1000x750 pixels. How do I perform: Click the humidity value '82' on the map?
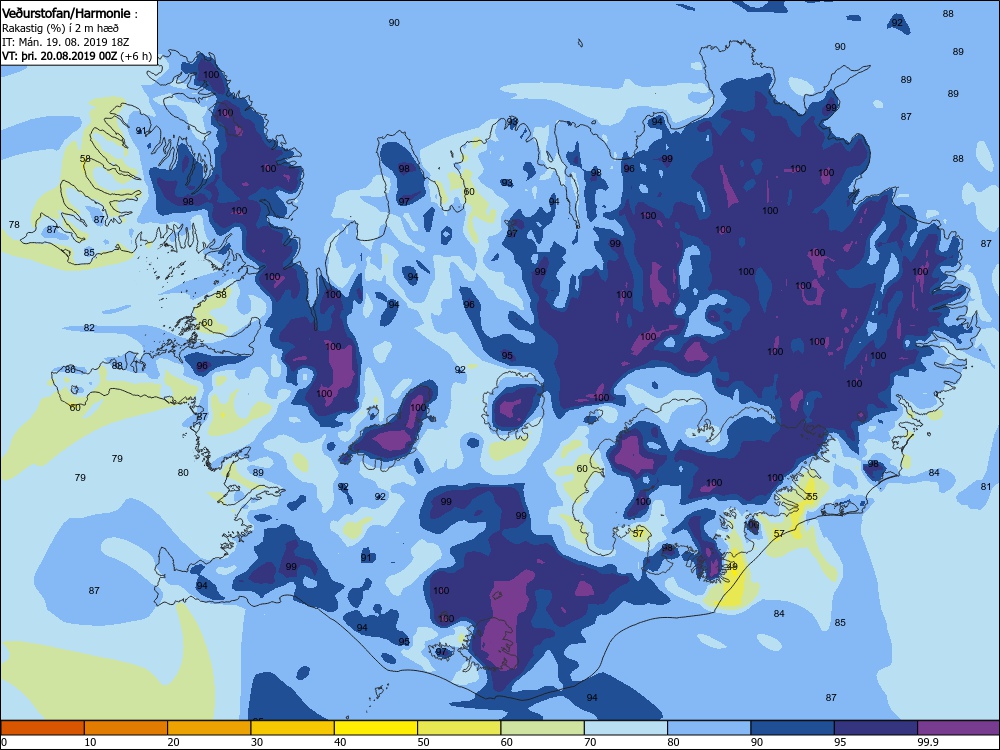click(x=89, y=328)
